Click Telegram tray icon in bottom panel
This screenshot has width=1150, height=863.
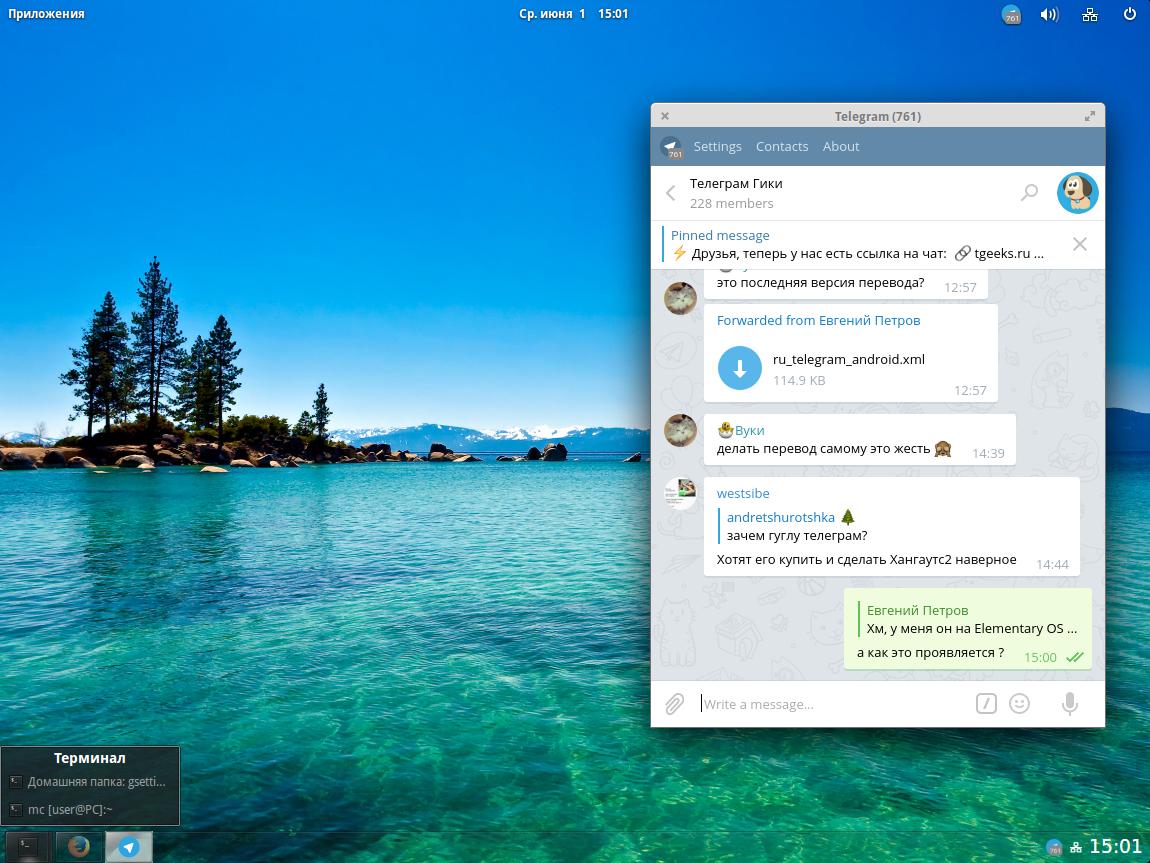click(x=1054, y=848)
